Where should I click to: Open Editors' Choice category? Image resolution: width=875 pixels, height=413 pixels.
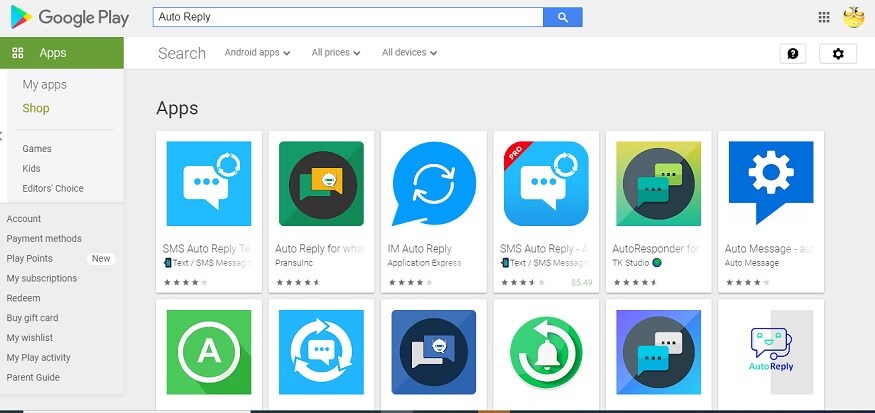tap(53, 188)
